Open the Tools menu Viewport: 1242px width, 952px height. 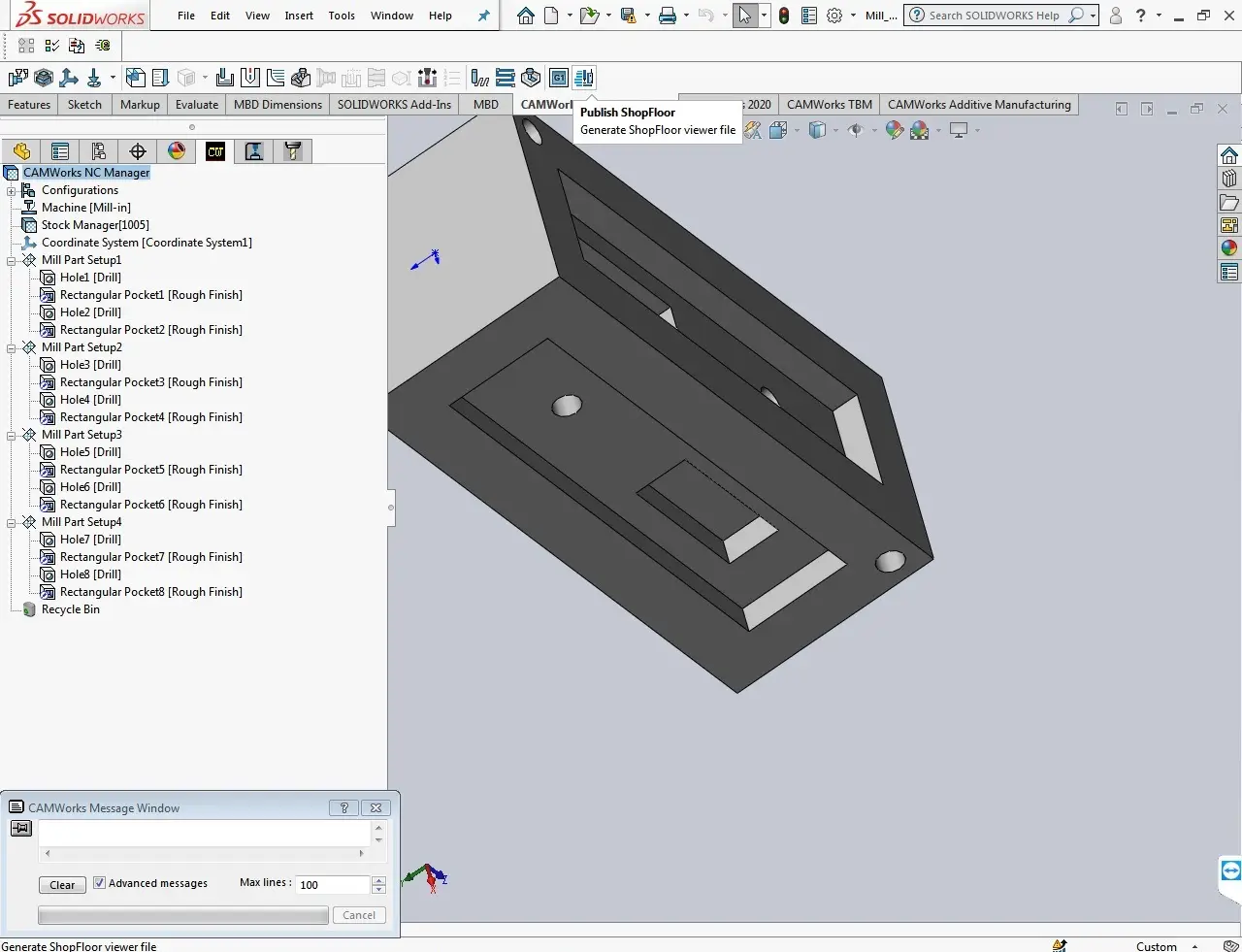[x=342, y=16]
